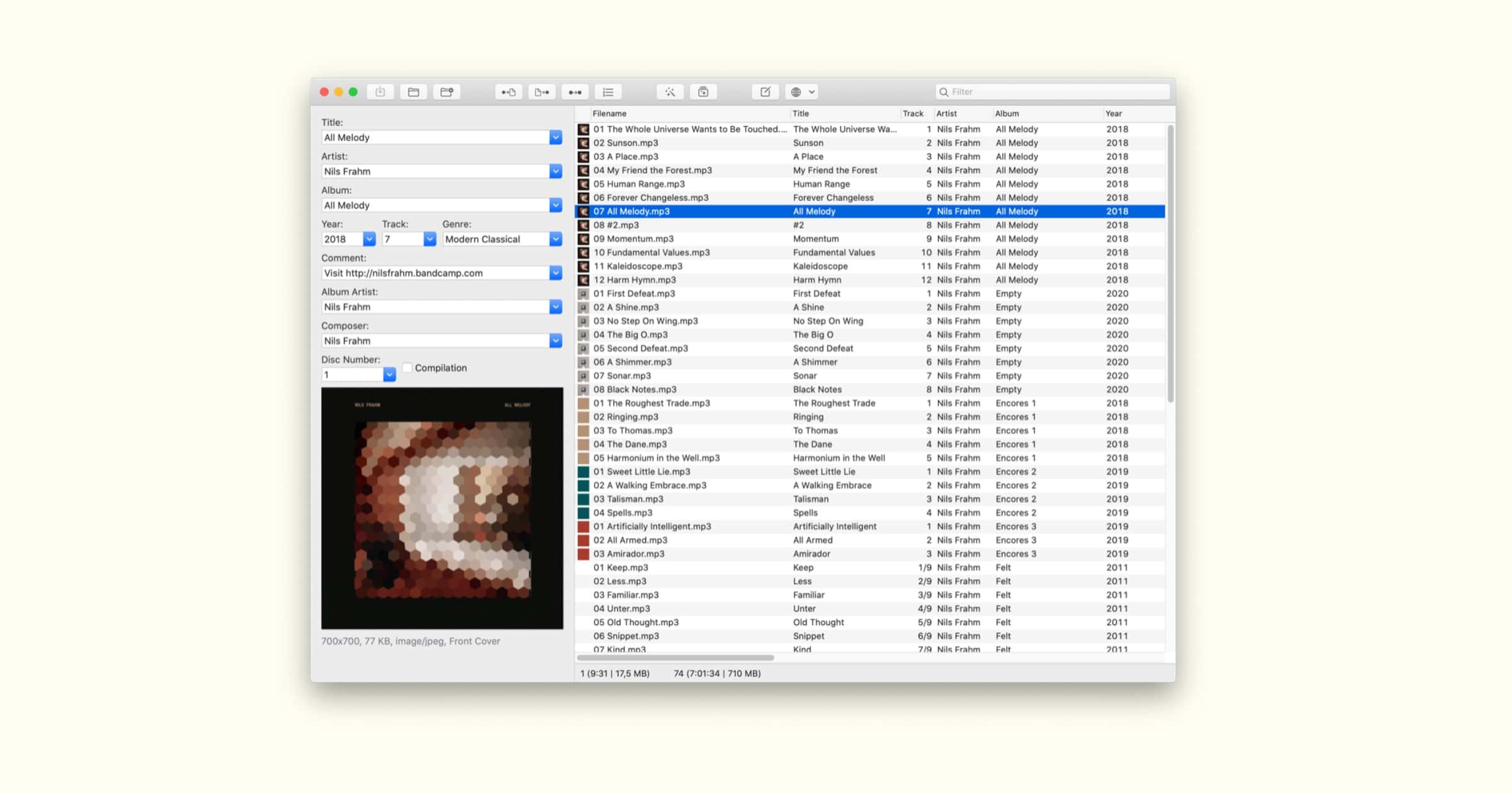Click the Tag to Filename converter icon
1512x794 pixels.
click(x=508, y=92)
